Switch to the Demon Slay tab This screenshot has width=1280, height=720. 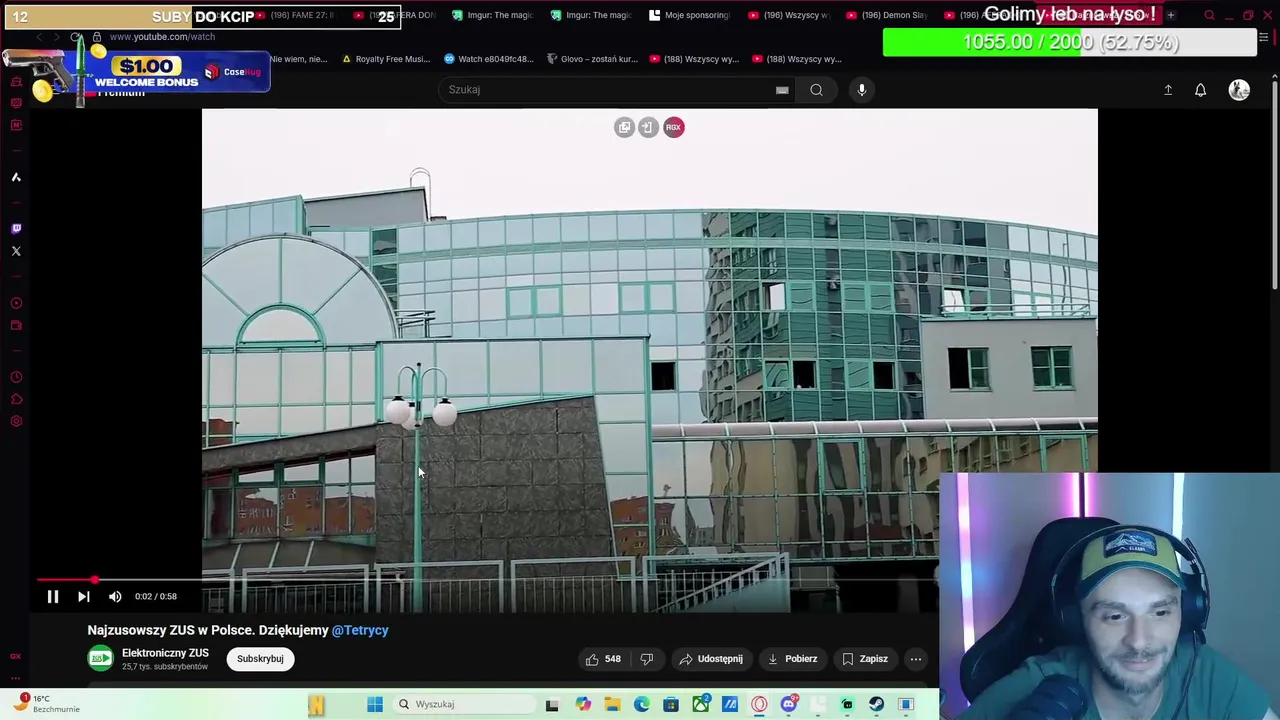pyautogui.click(x=887, y=15)
